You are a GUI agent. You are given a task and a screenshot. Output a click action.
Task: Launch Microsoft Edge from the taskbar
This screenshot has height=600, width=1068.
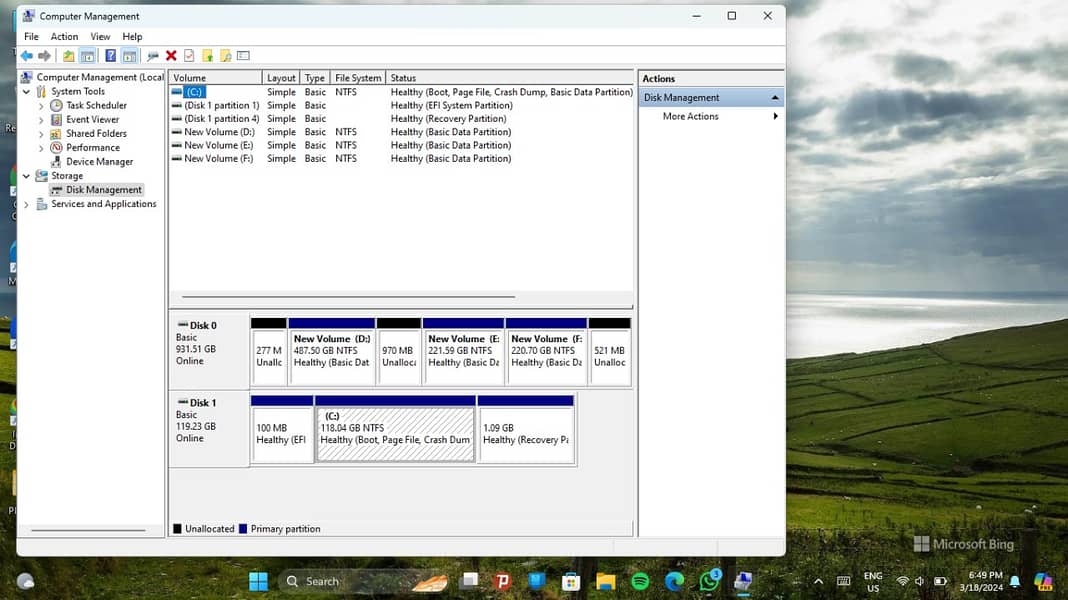point(675,581)
